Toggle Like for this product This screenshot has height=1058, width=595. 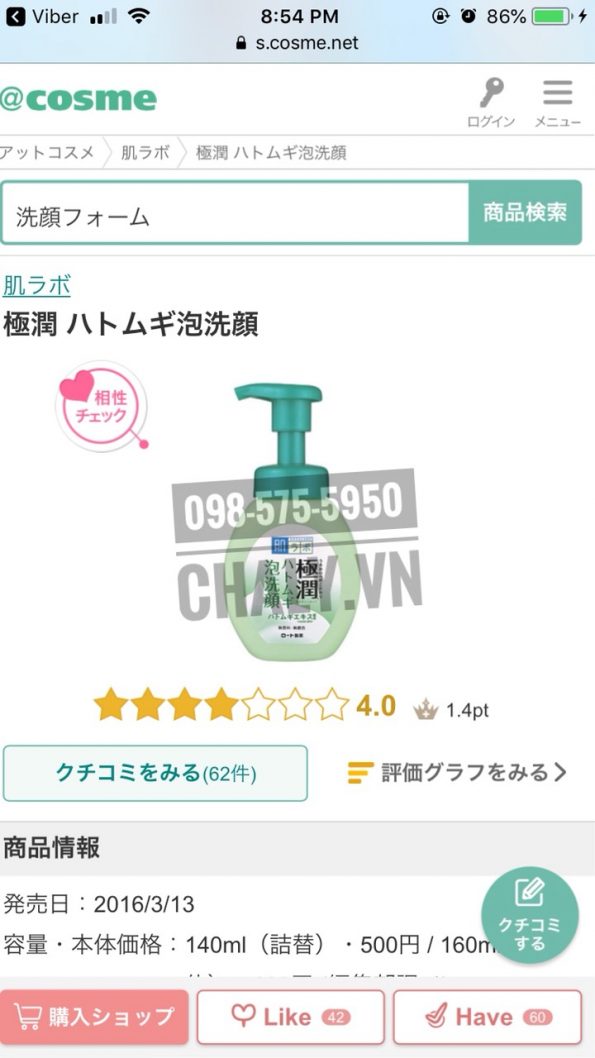pos(290,1017)
